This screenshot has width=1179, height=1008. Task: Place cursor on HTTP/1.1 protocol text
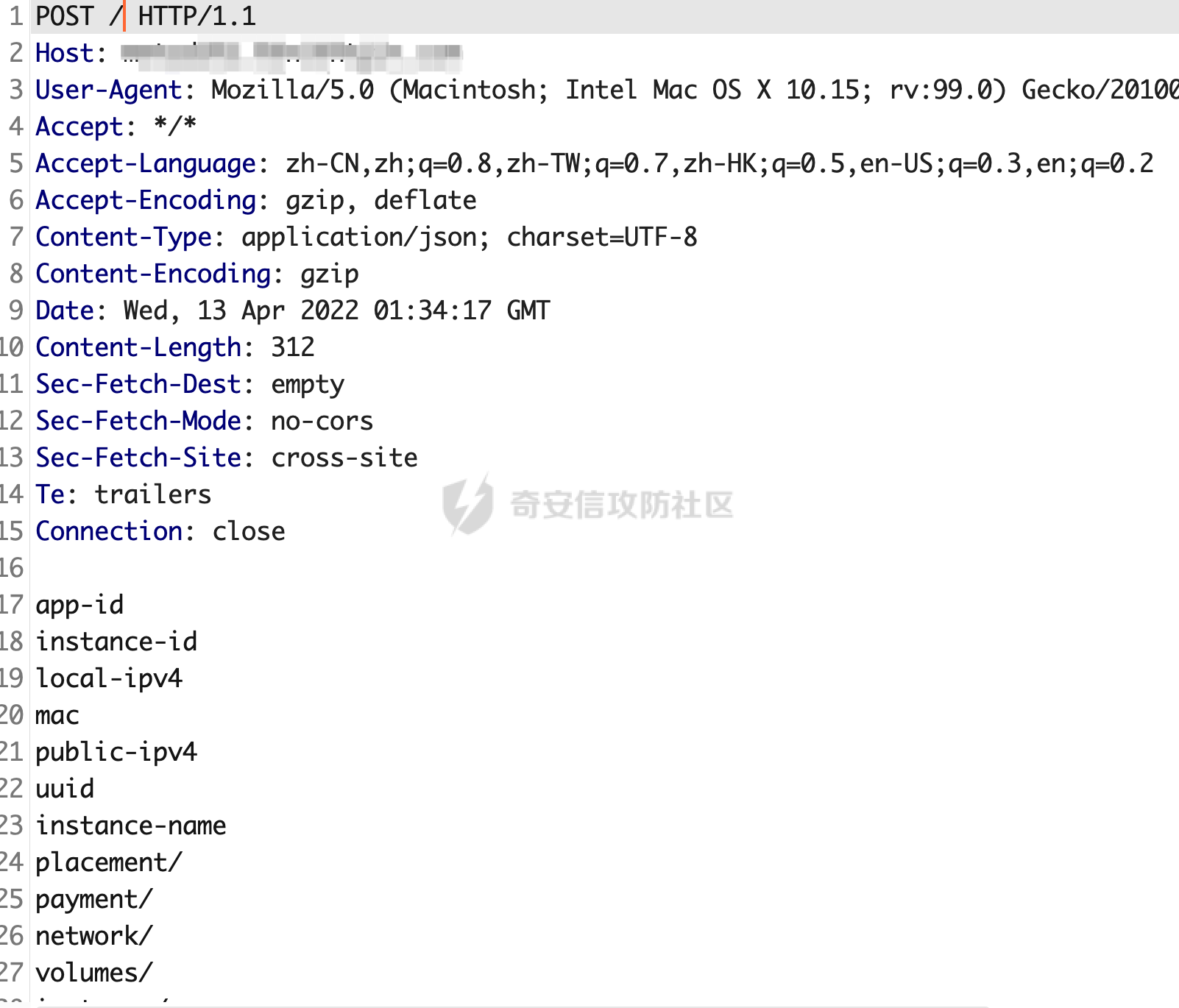(x=196, y=16)
